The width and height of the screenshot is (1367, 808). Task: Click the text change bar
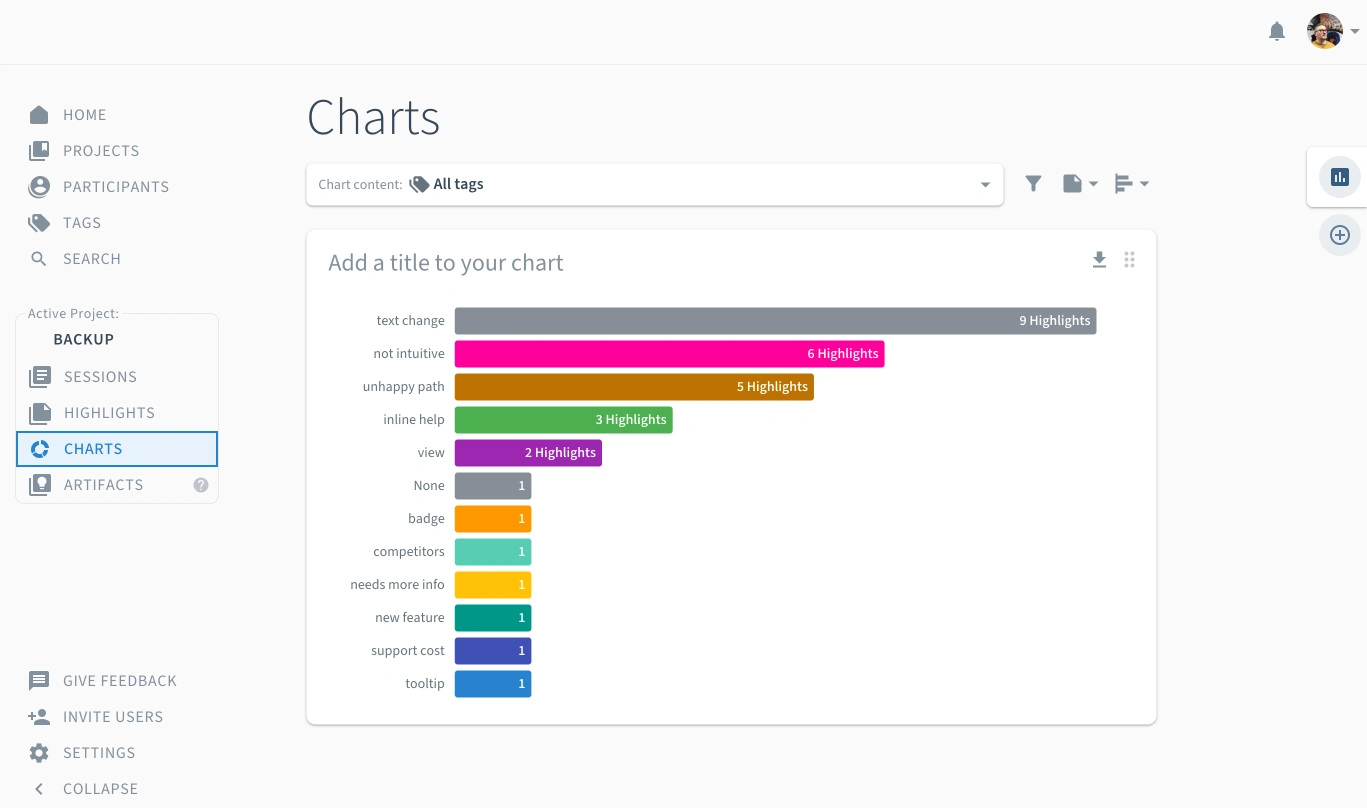point(776,321)
